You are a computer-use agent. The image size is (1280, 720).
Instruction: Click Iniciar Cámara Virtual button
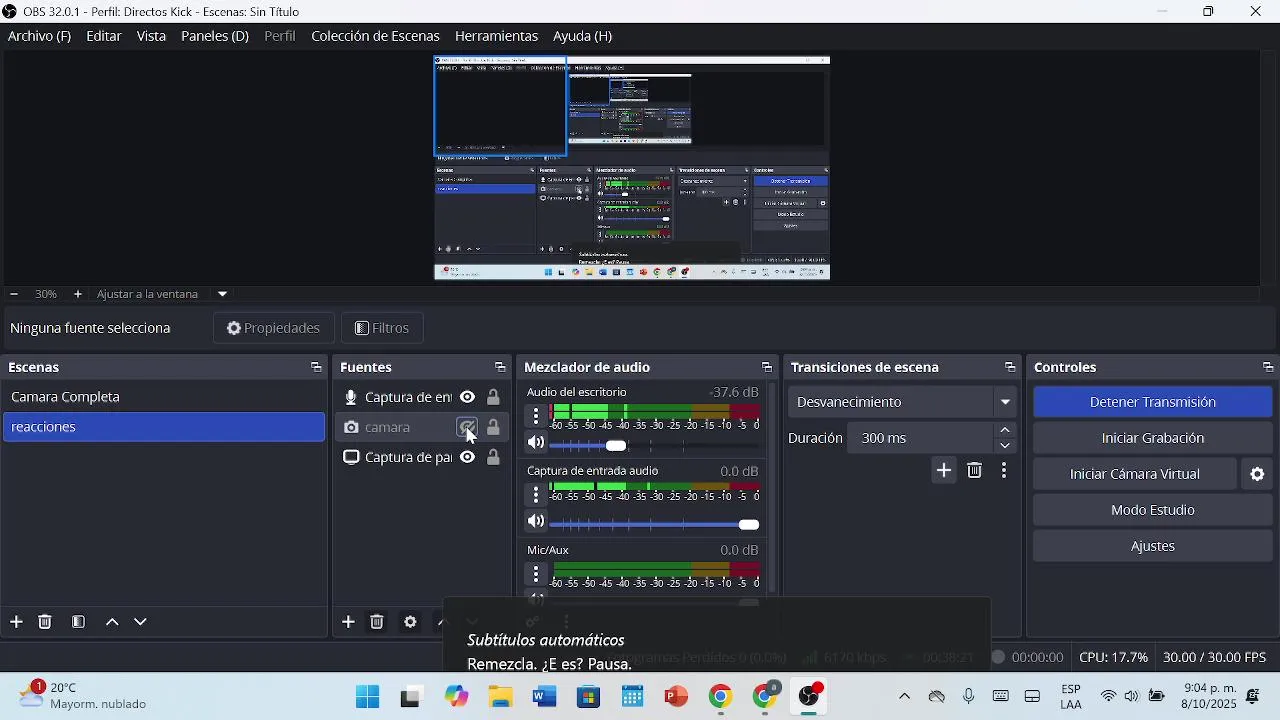[1135, 474]
